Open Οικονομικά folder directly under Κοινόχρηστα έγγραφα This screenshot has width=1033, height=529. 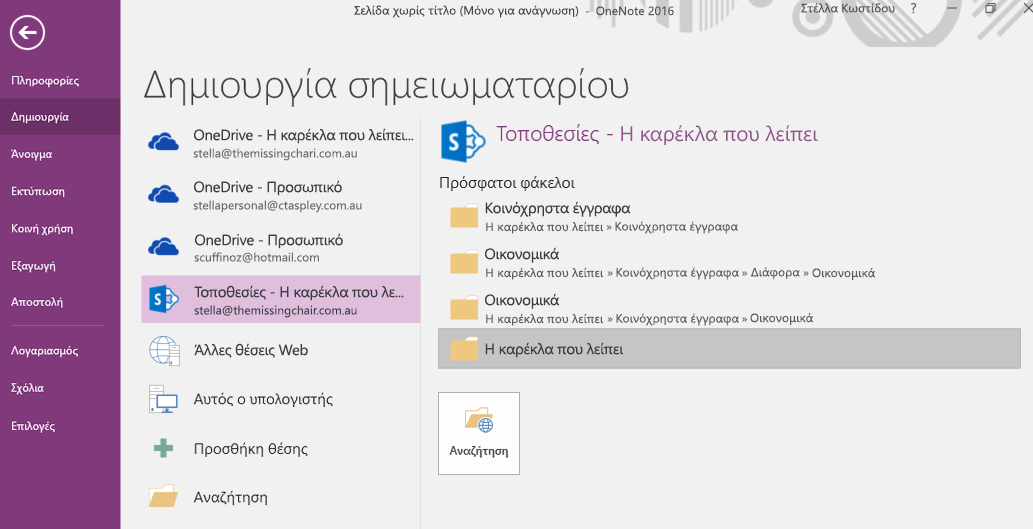(729, 309)
